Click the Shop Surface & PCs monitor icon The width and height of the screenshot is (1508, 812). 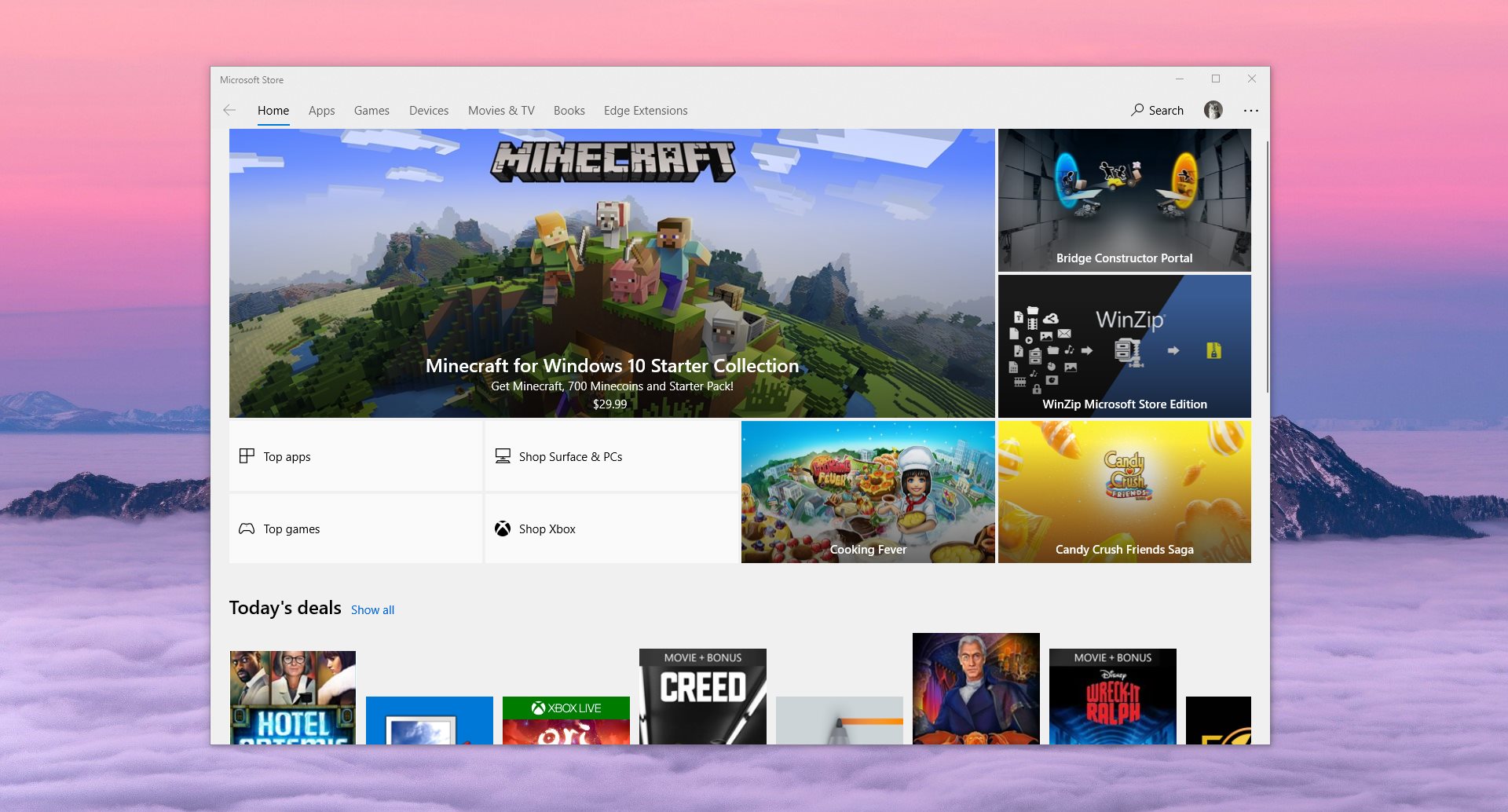pos(503,456)
